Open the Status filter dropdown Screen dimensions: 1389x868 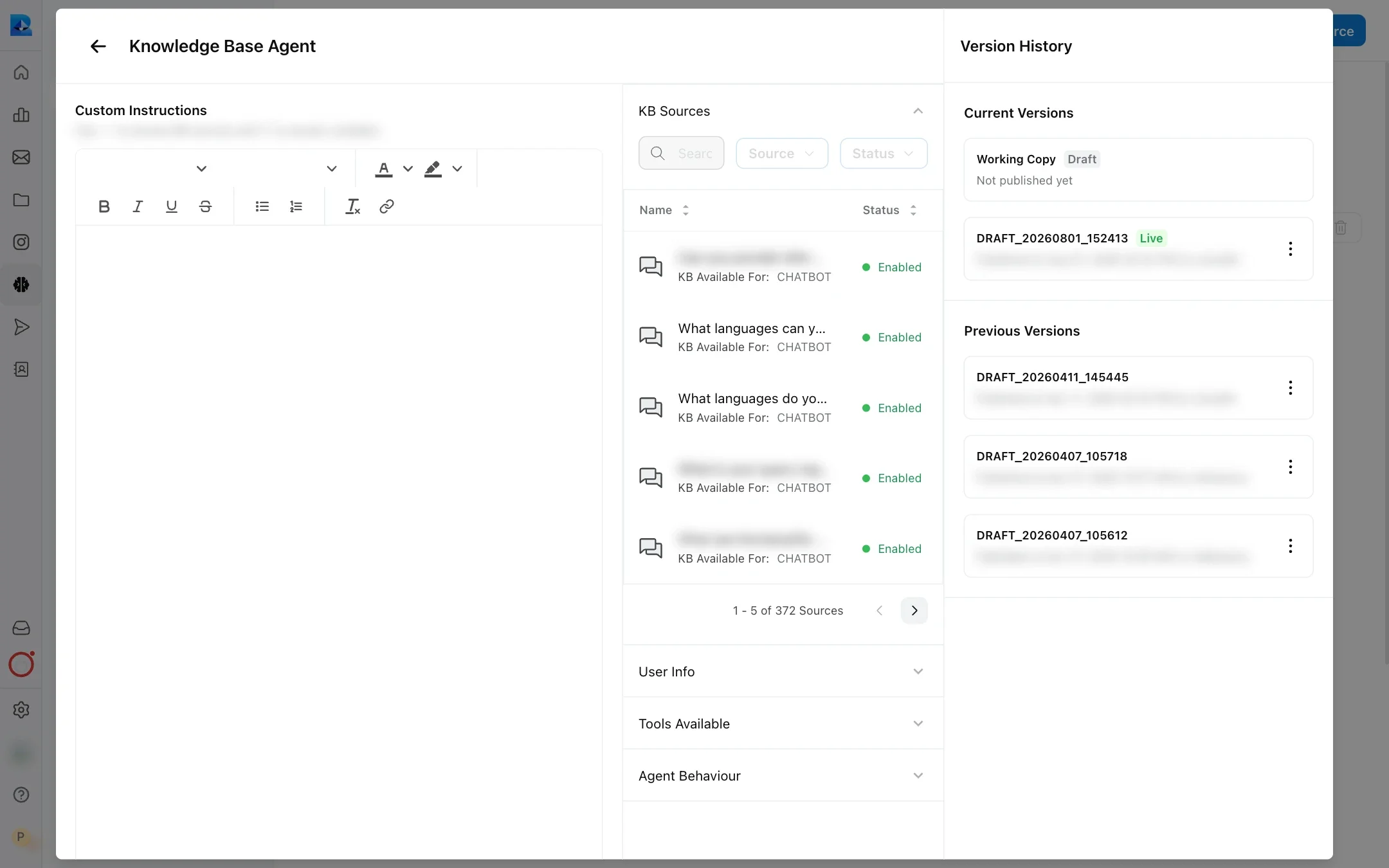pos(884,154)
